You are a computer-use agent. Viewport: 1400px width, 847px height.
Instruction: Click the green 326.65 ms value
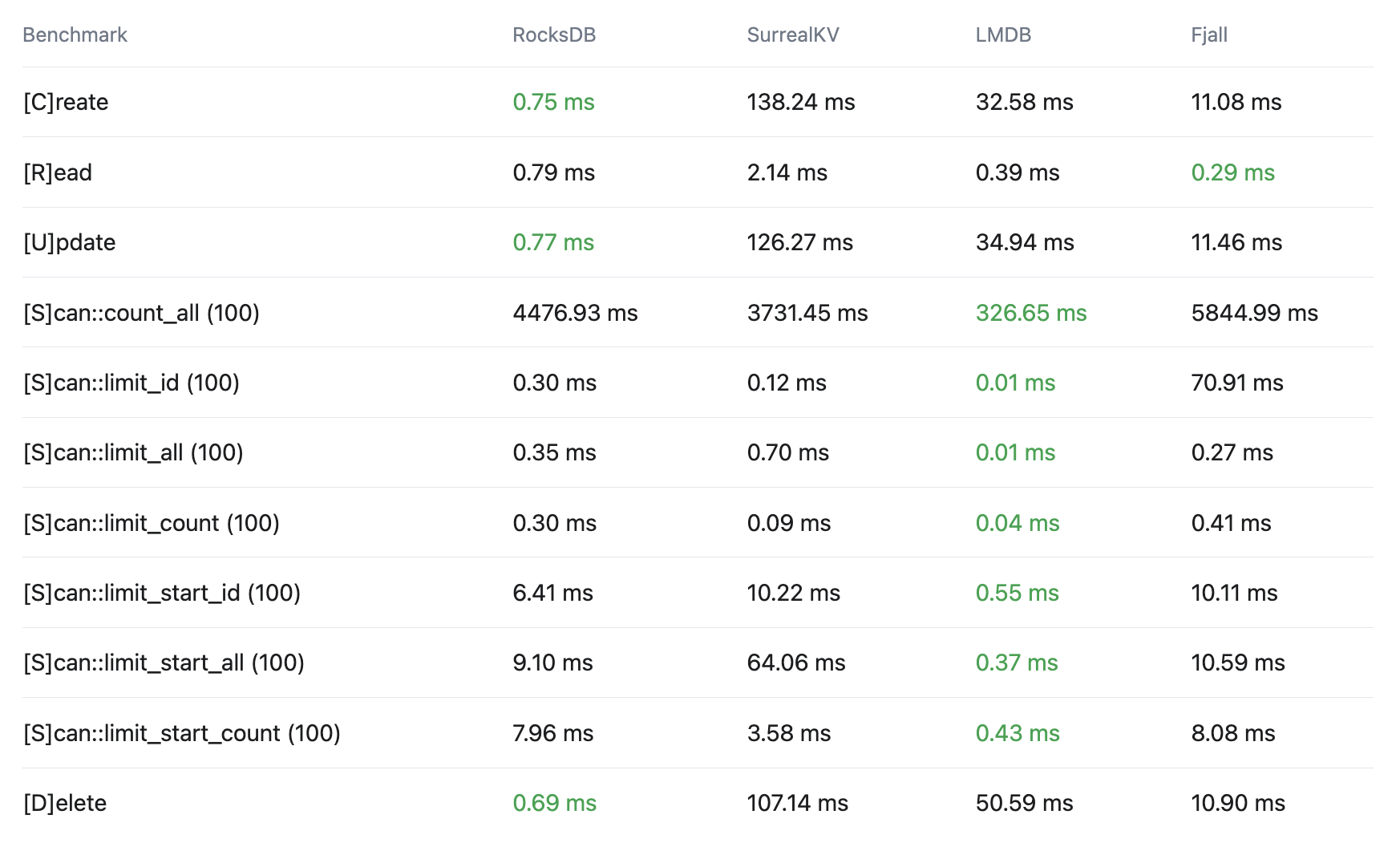1031,313
